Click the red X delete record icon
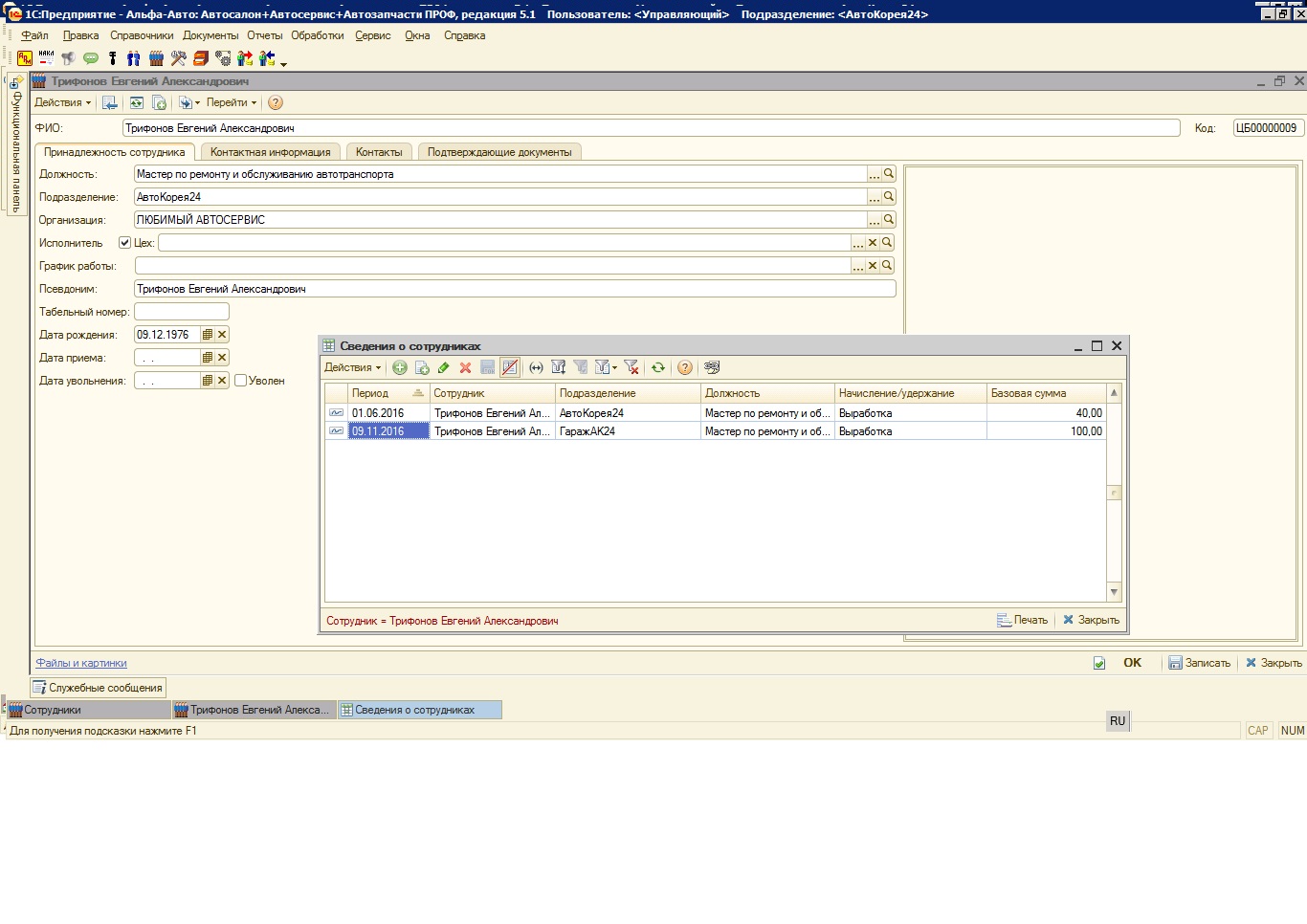 coord(466,367)
